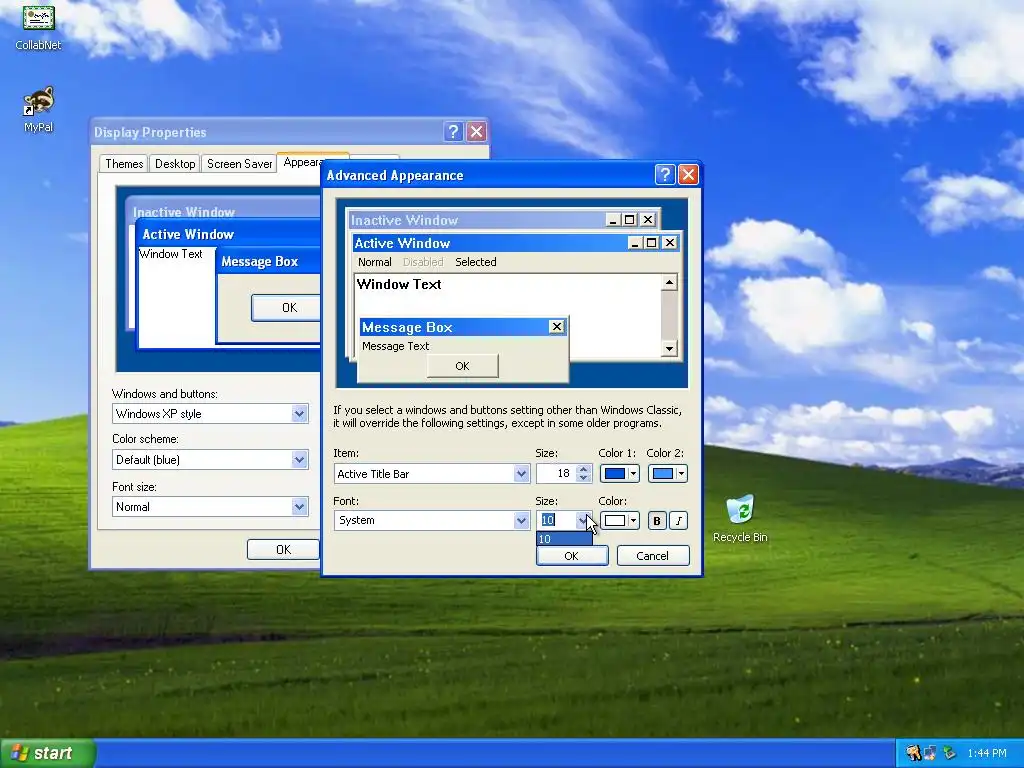This screenshot has width=1024, height=768.
Task: Click the first system tray icon
Action: (914, 753)
